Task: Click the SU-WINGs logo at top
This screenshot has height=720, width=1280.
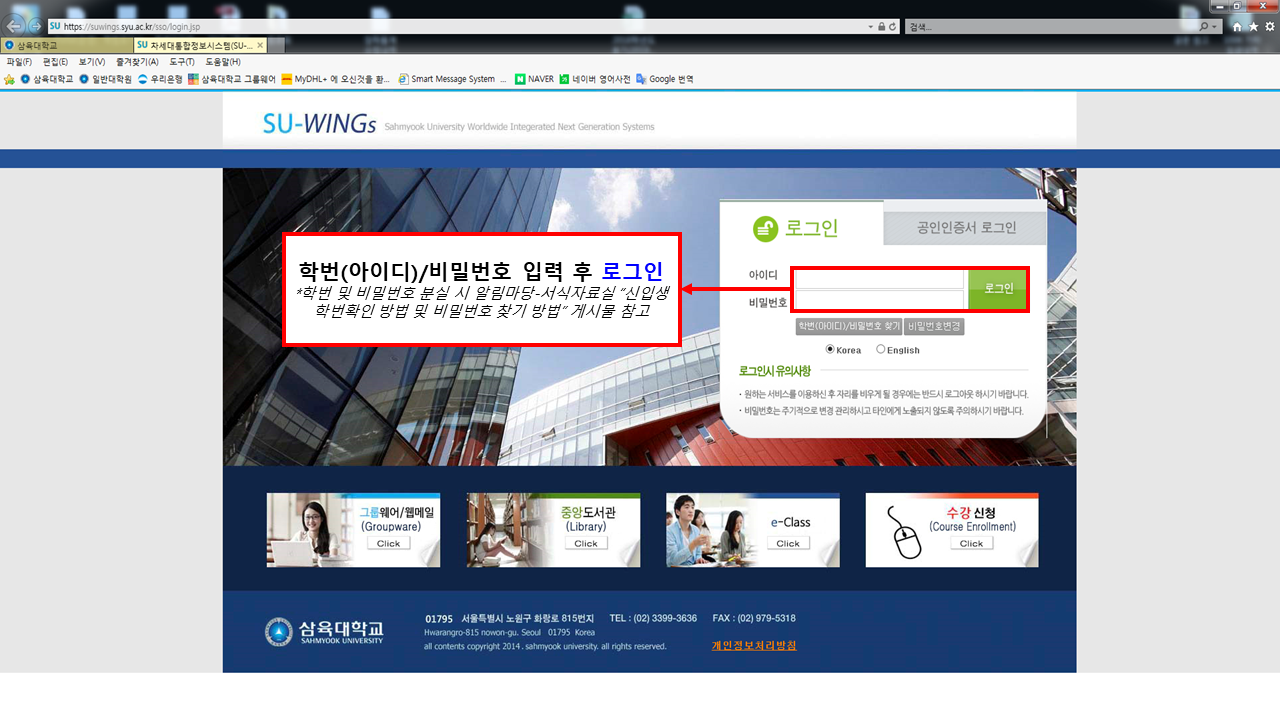Action: (319, 124)
